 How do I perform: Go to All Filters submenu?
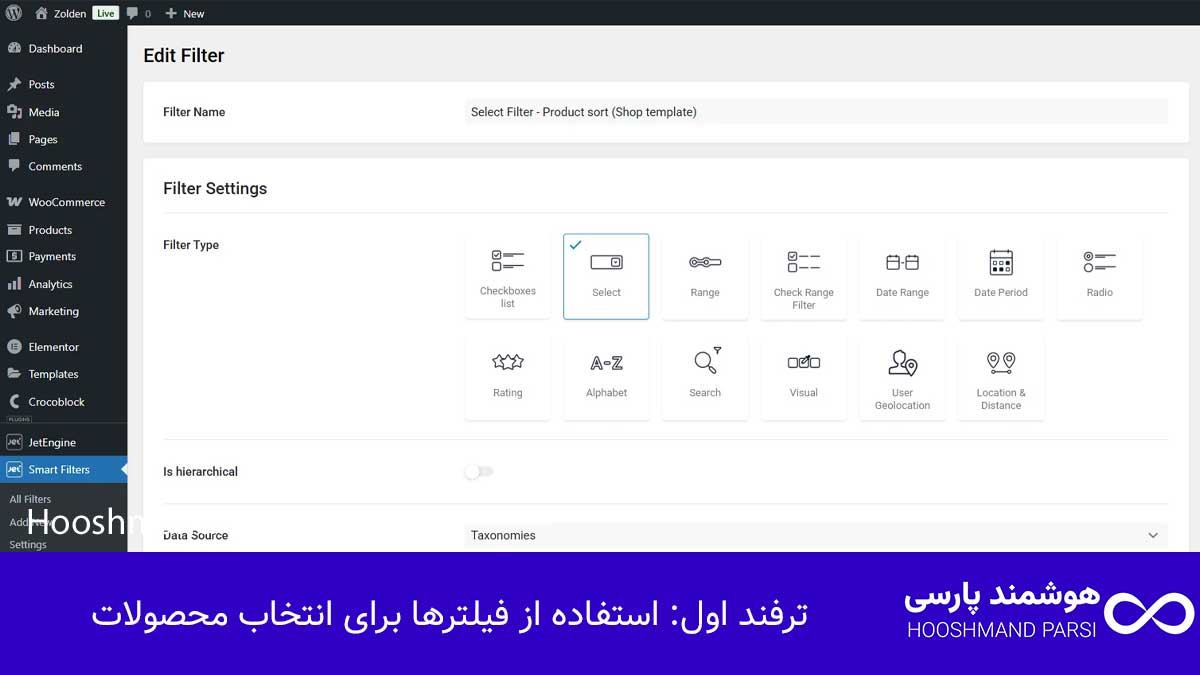pyautogui.click(x=30, y=499)
